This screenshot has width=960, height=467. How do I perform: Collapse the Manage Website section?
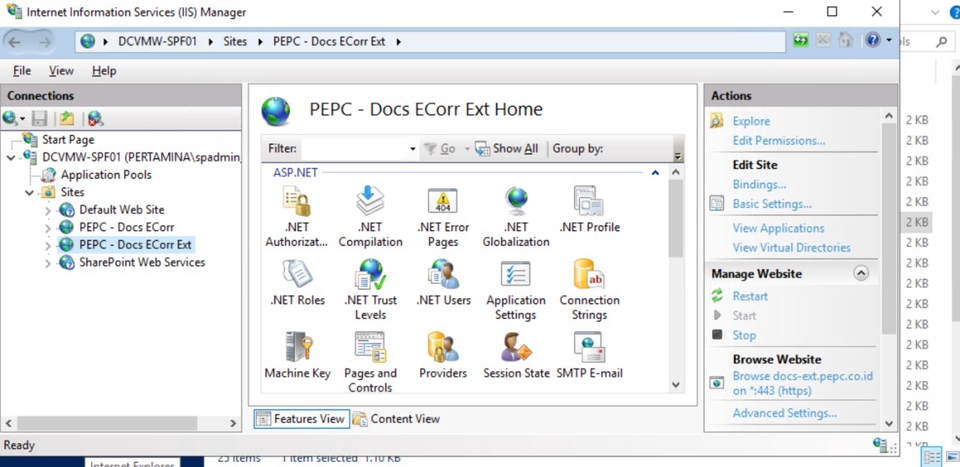click(861, 273)
